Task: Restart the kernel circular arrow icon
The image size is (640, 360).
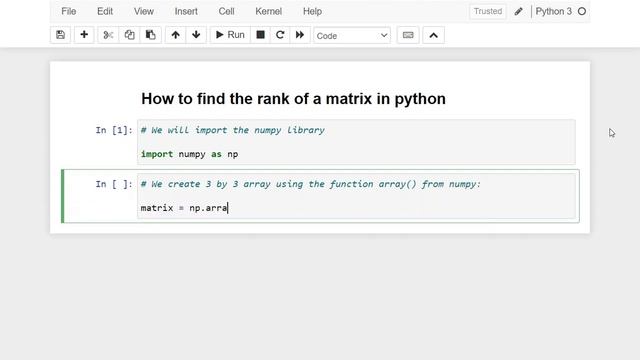Action: coord(280,35)
